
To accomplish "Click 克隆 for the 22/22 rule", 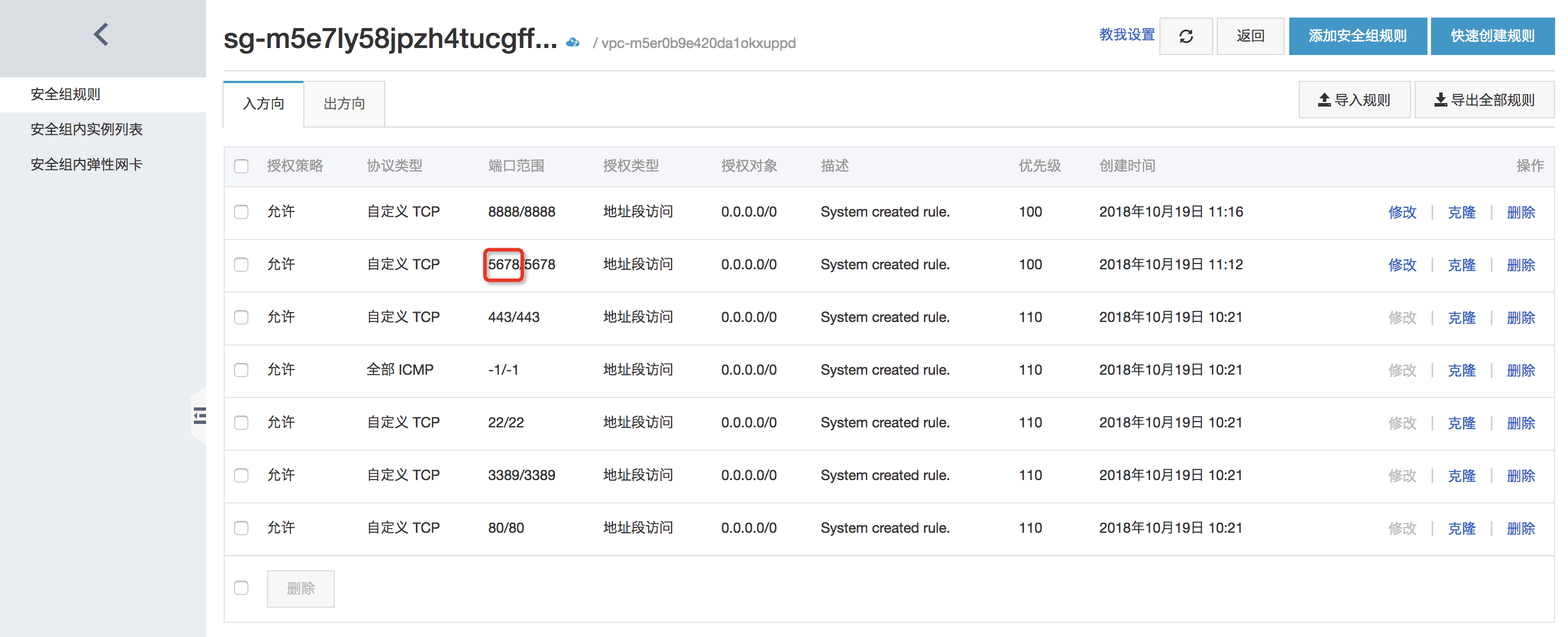I will click(1461, 422).
